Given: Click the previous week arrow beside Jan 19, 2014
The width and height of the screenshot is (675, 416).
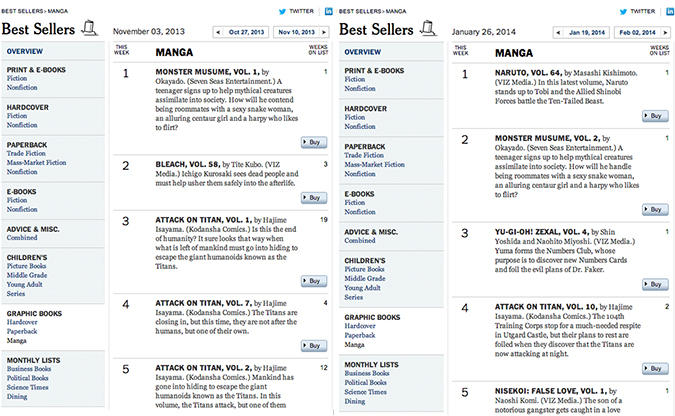Looking at the screenshot, I should (x=558, y=33).
